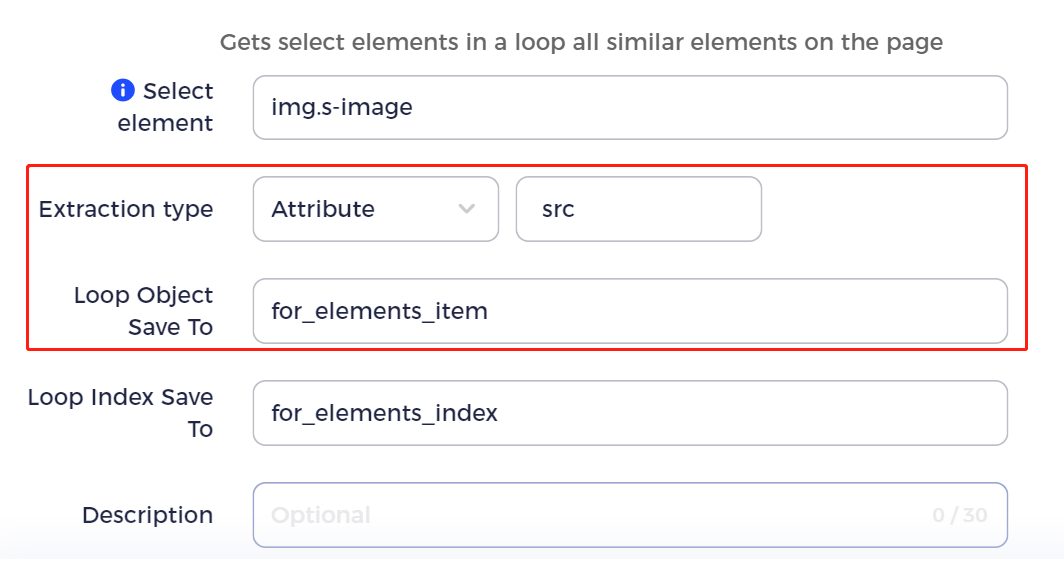
Task: Place cursor in 'for_elements_item' text
Action: pos(379,311)
